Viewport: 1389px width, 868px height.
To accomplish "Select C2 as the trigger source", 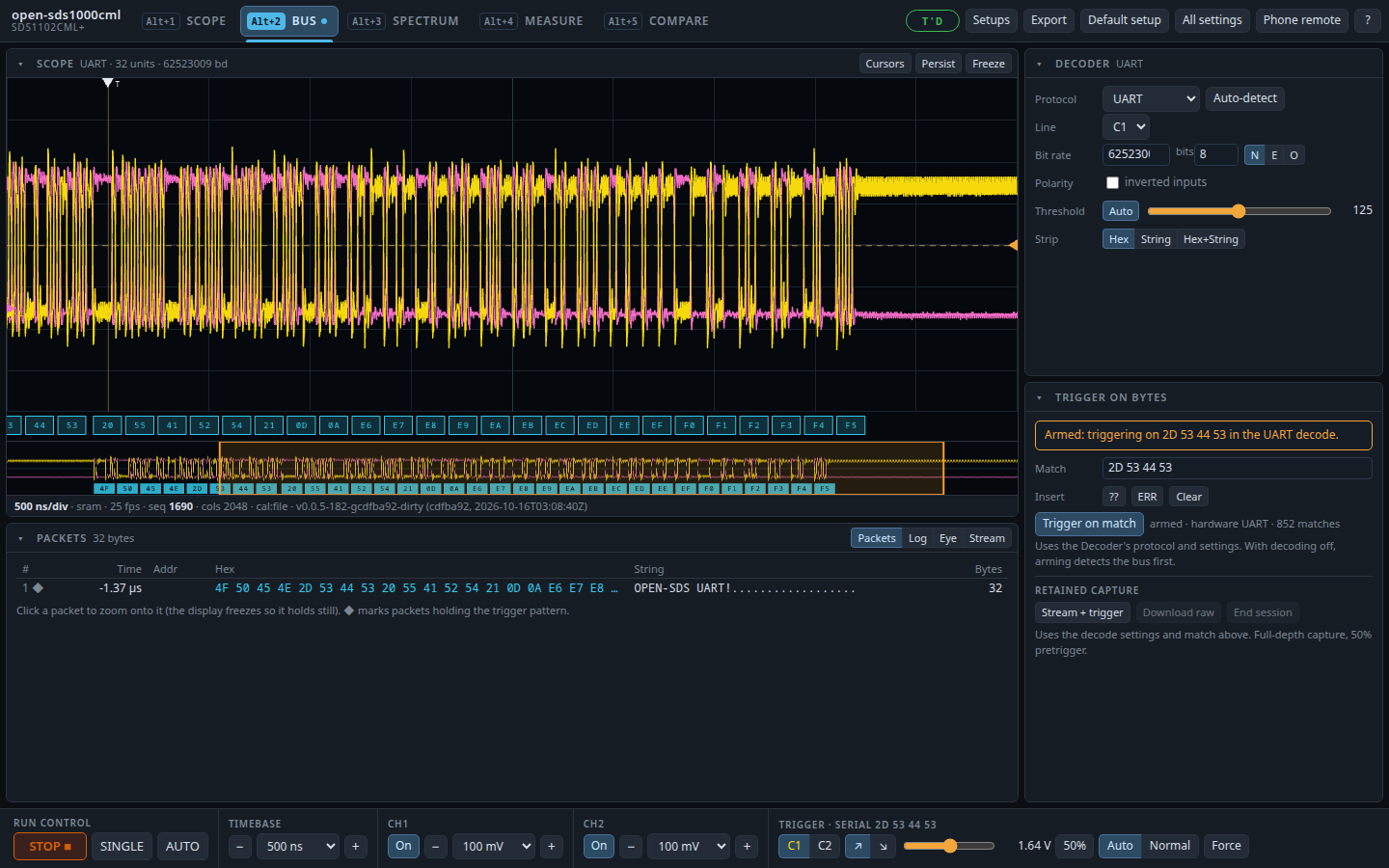I will pos(825,846).
